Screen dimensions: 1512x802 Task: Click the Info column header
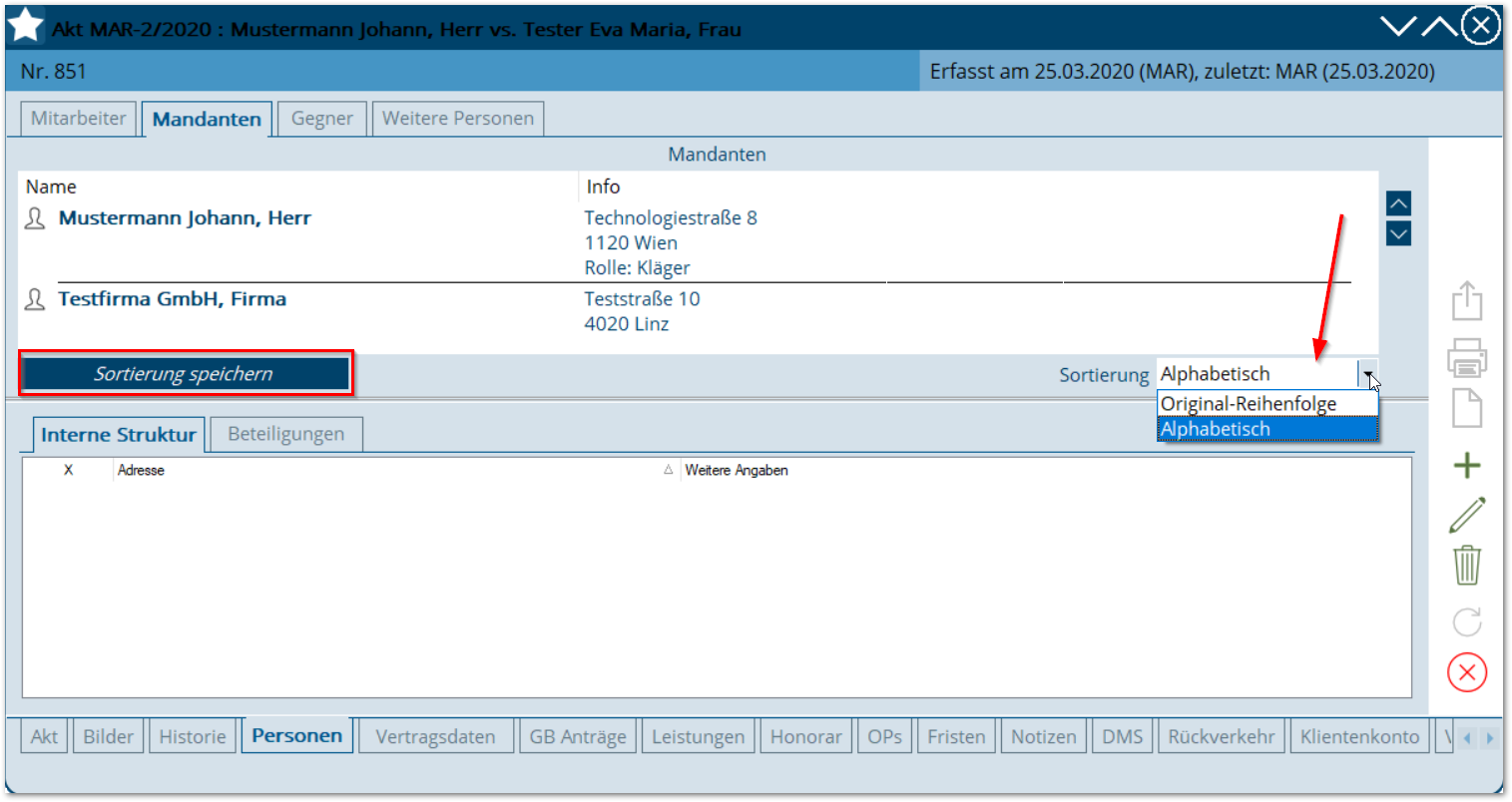pyautogui.click(x=603, y=187)
